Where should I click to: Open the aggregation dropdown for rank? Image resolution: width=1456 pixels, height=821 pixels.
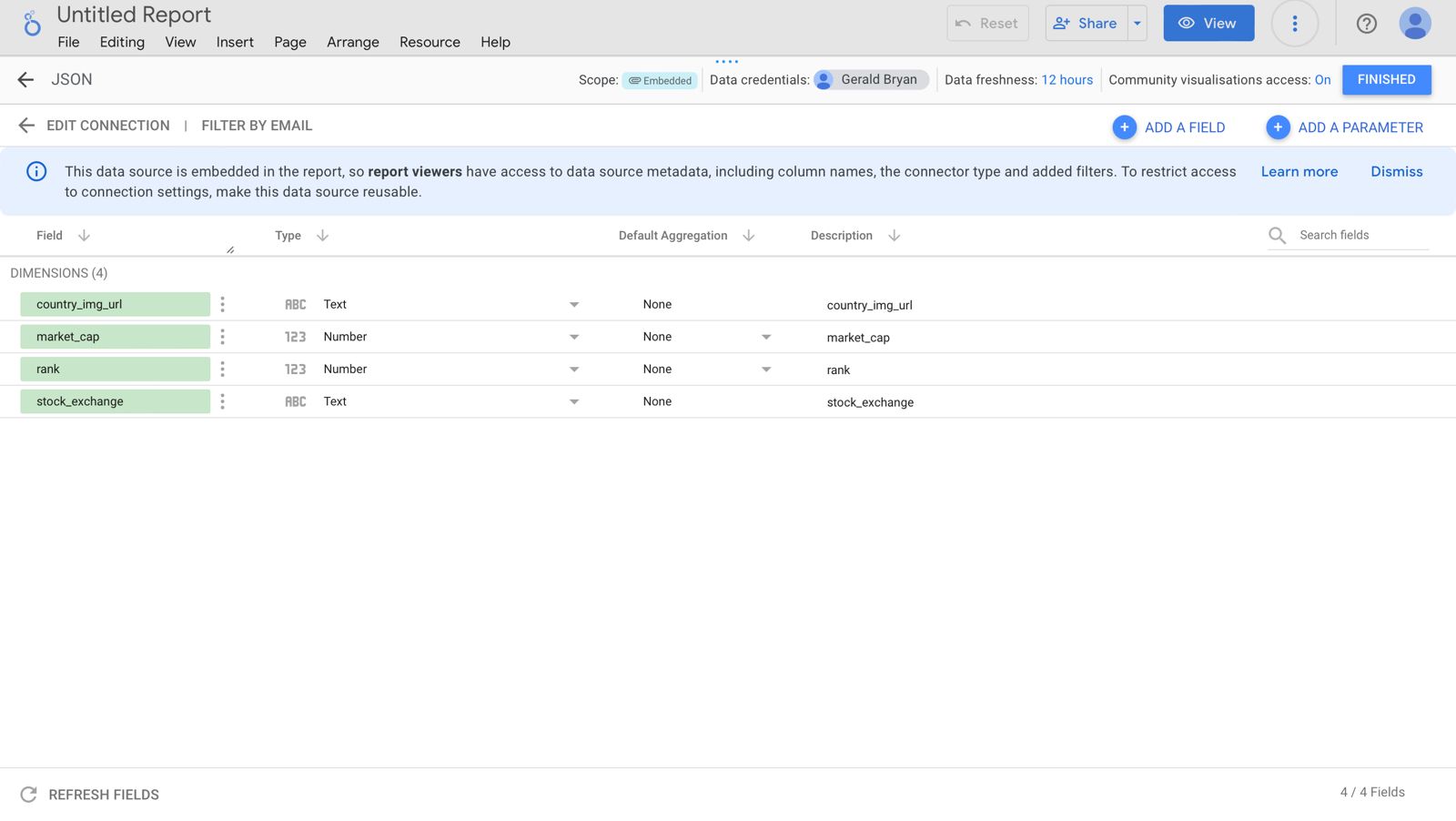(766, 370)
